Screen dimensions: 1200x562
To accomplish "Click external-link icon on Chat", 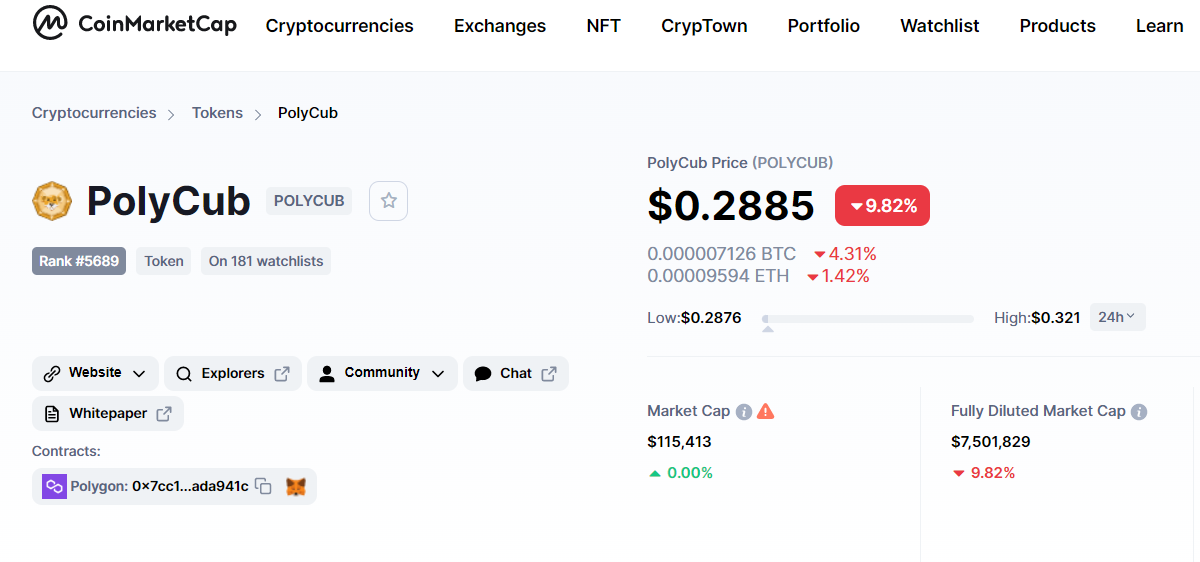I will click(x=549, y=373).
